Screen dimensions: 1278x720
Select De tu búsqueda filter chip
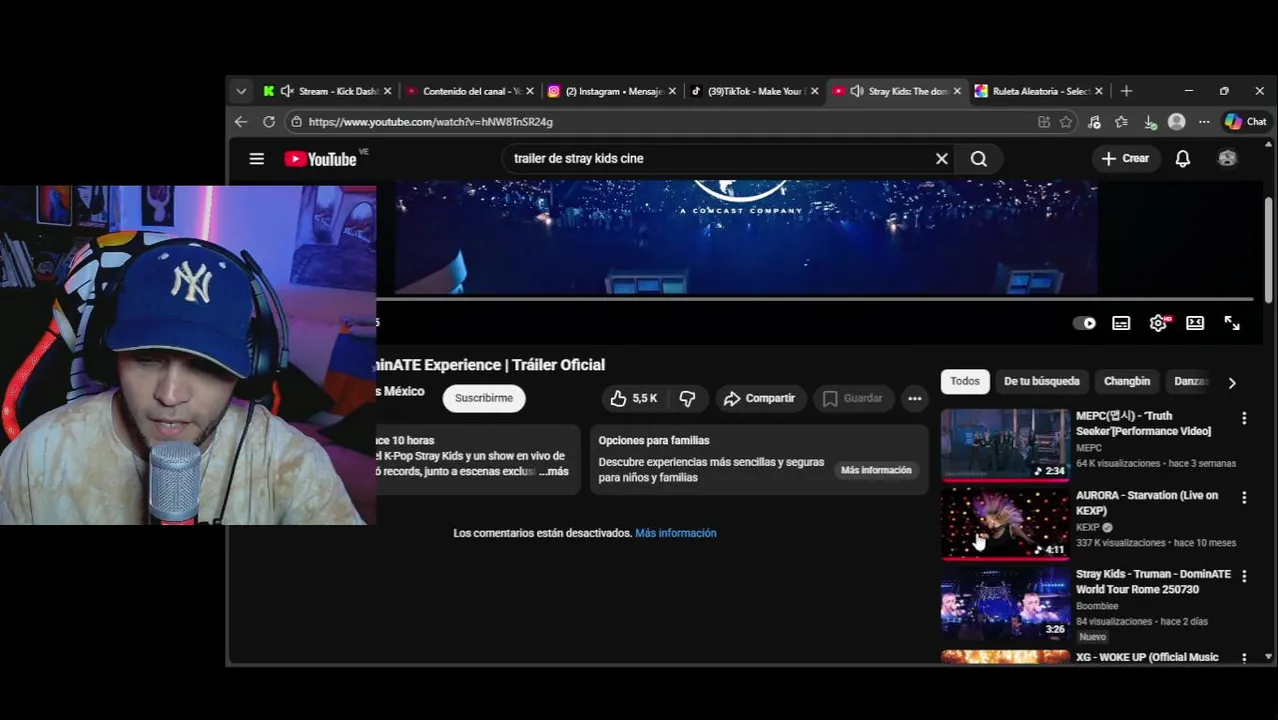click(x=1041, y=381)
